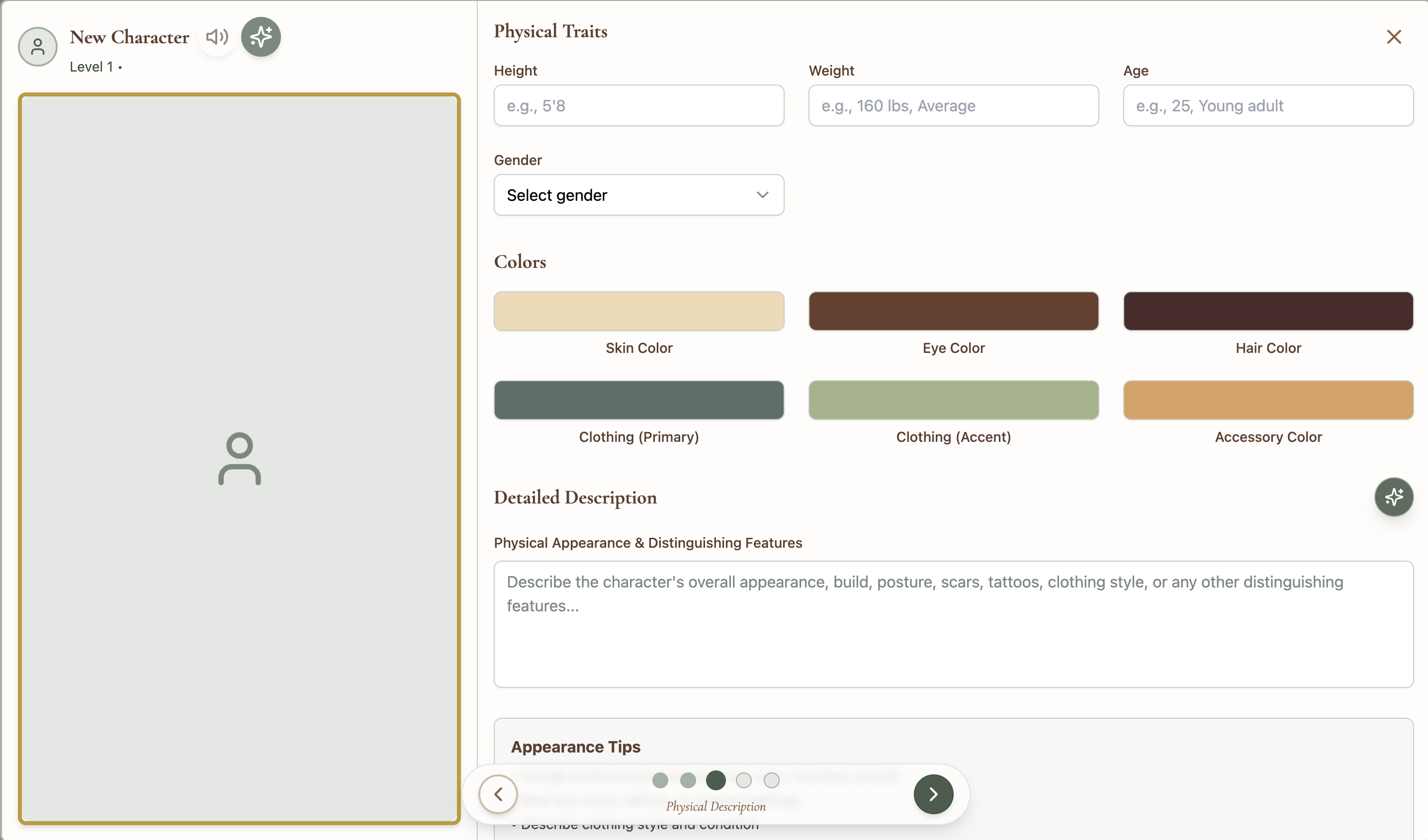Click the sparkle AI generate icon in header
Image resolution: width=1428 pixels, height=840 pixels.
261,37
